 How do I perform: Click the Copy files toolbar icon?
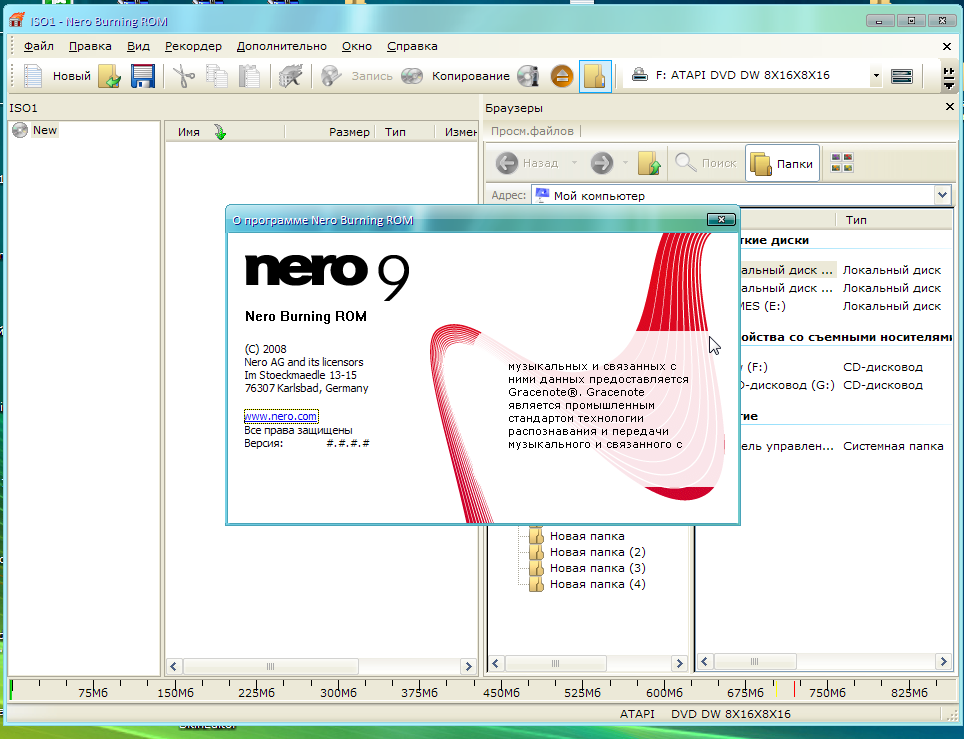(x=216, y=76)
